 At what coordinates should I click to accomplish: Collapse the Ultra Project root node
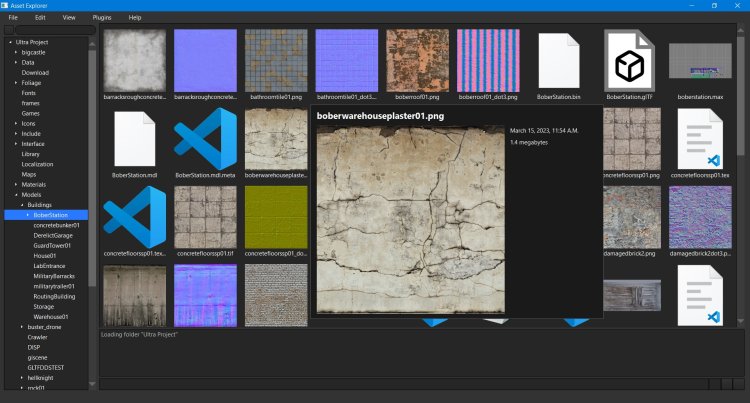(x=9, y=43)
